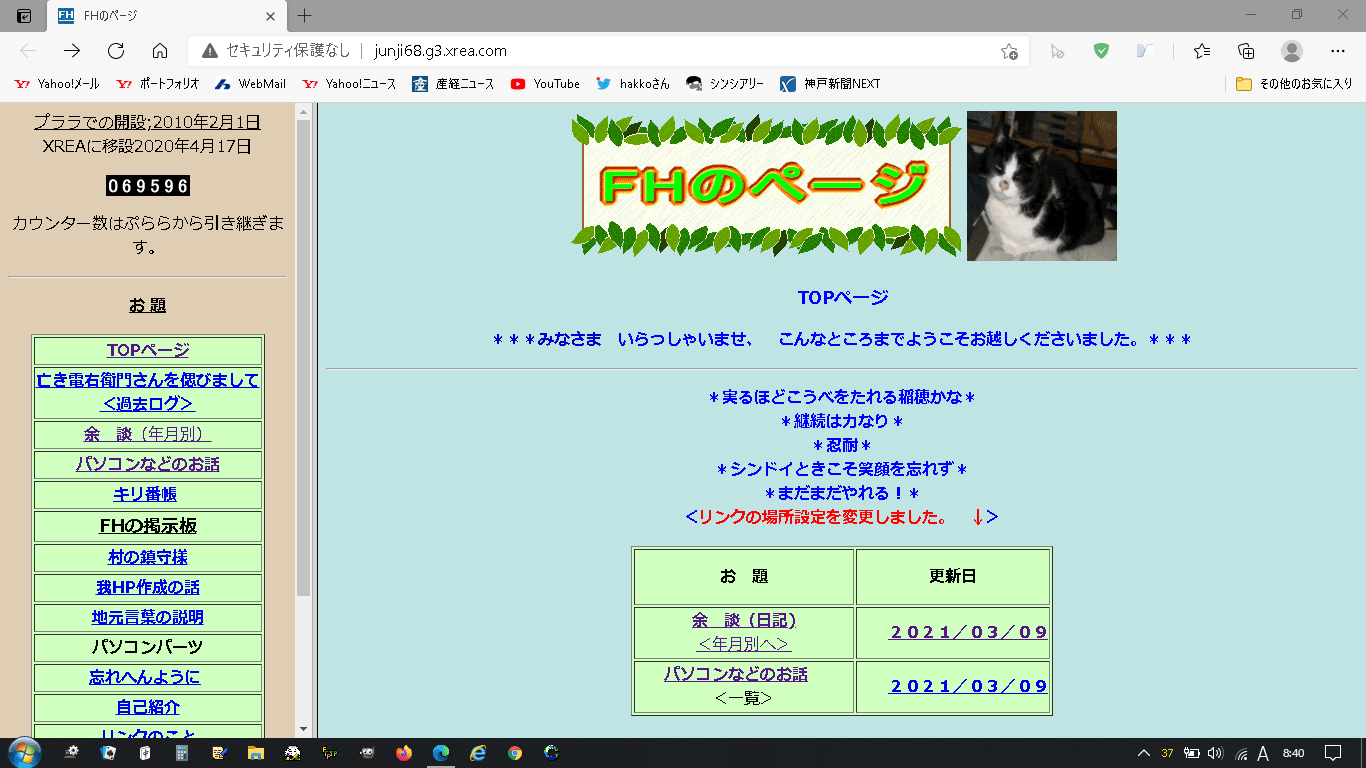Open the ポートフォリオ bookmark
1366x768 pixels.
tap(158, 84)
